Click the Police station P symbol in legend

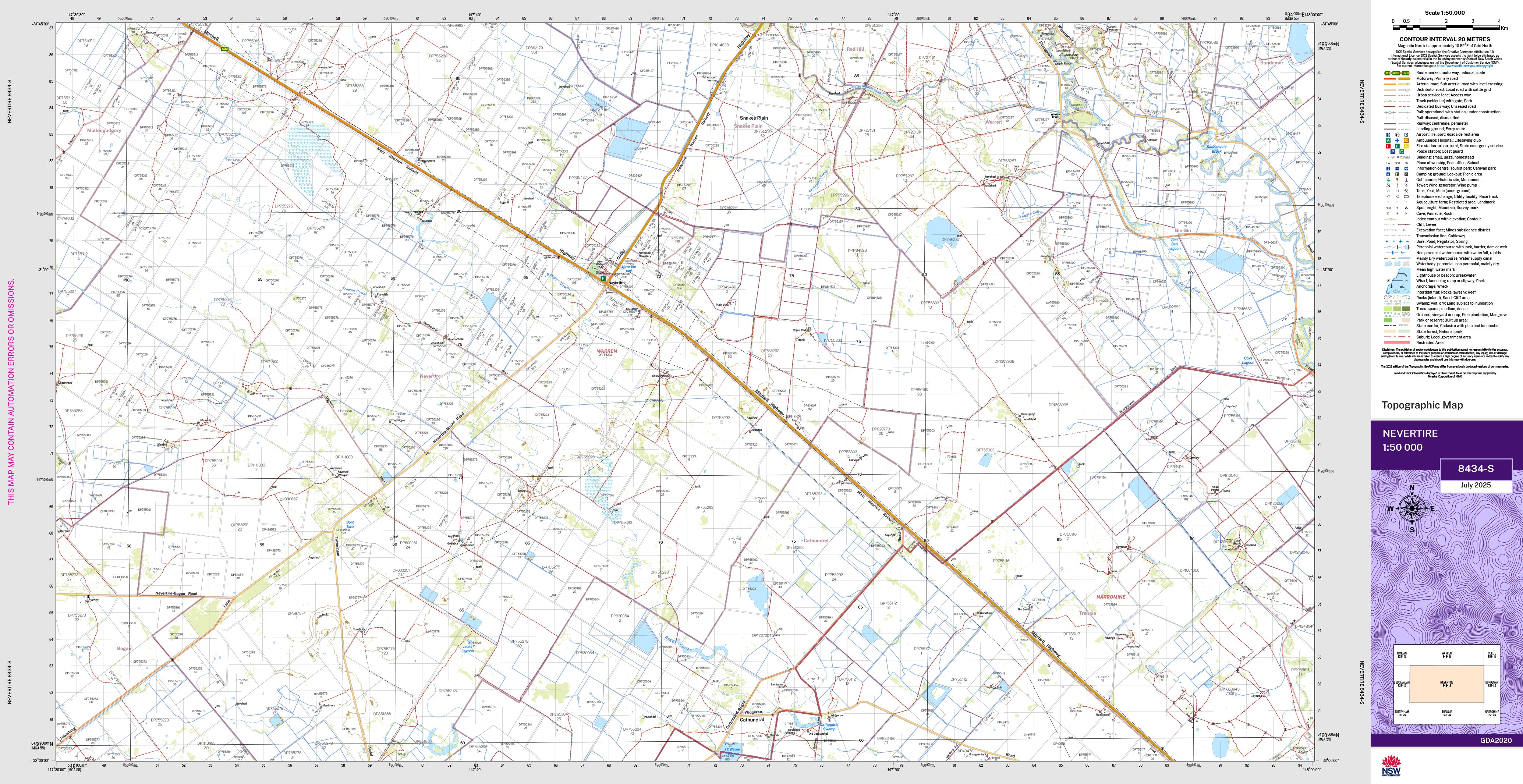pyautogui.click(x=1393, y=151)
